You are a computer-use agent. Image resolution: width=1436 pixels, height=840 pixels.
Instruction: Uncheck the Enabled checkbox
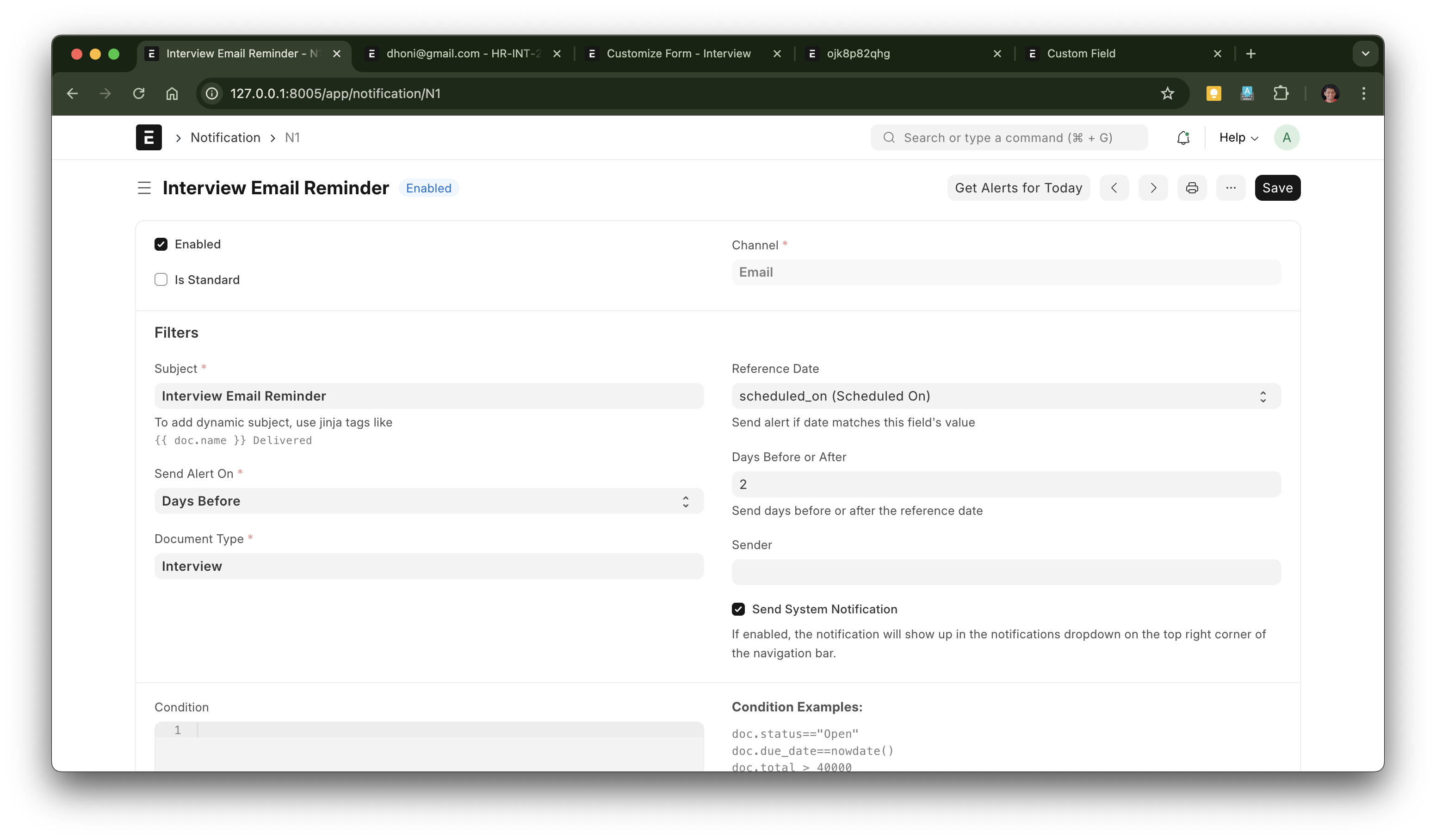click(161, 245)
